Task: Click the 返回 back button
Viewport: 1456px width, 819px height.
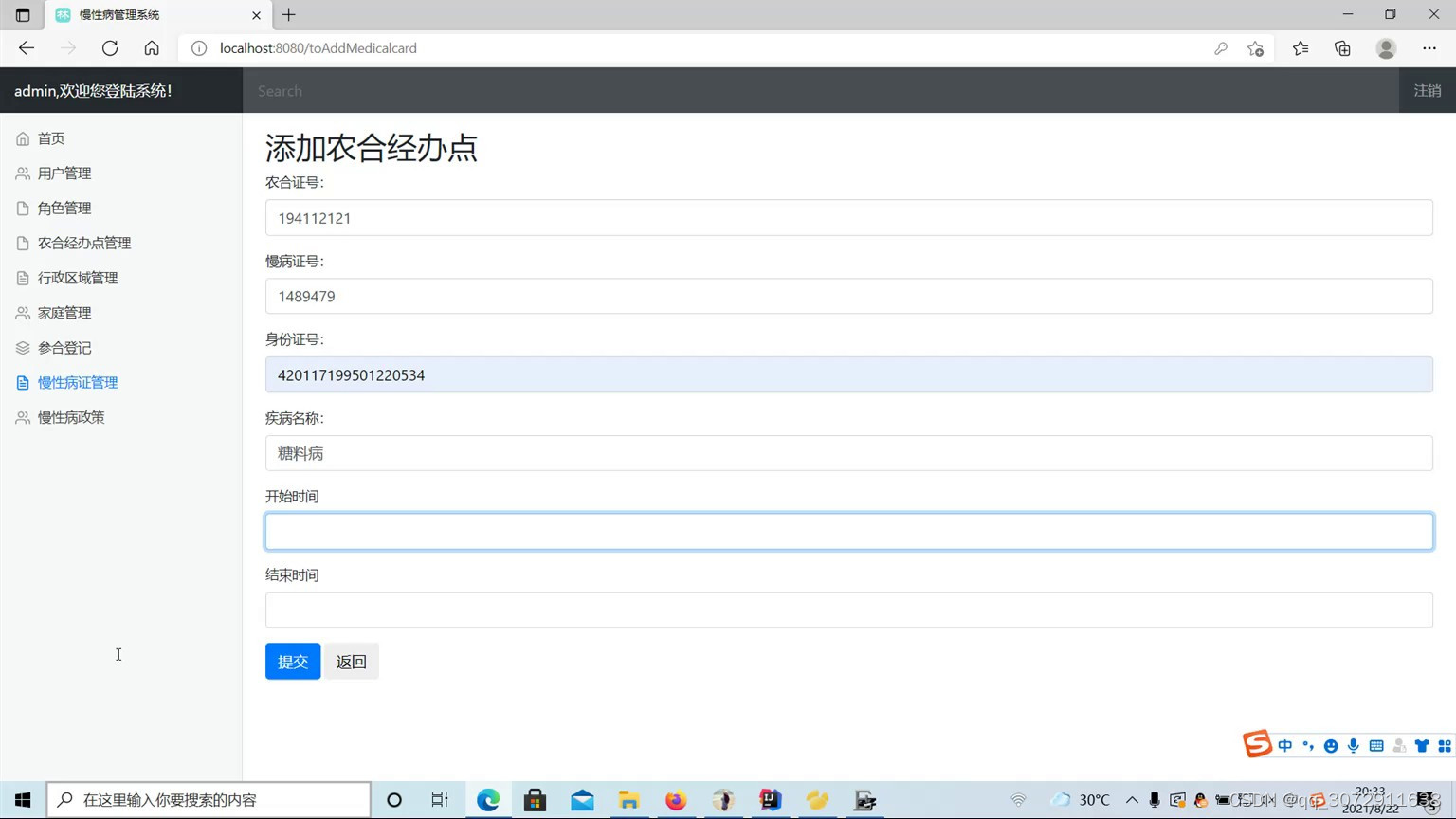Action: point(351,662)
